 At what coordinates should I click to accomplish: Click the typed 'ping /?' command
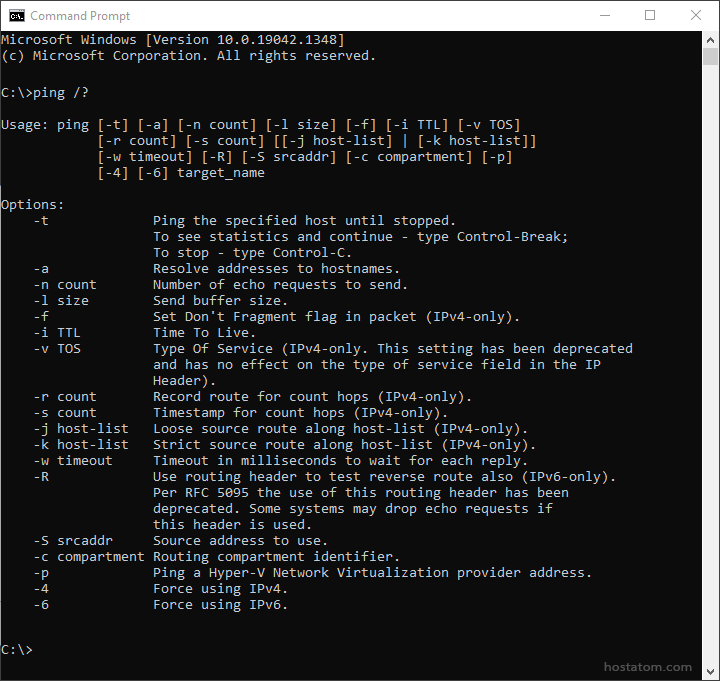(61, 92)
